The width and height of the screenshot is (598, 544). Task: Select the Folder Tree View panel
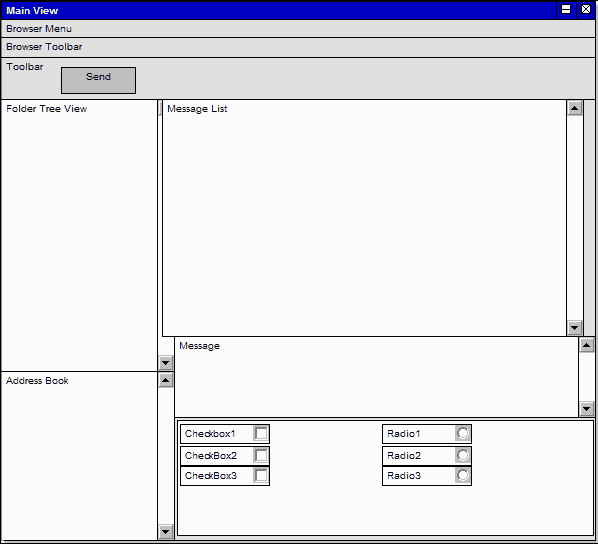tap(79, 235)
